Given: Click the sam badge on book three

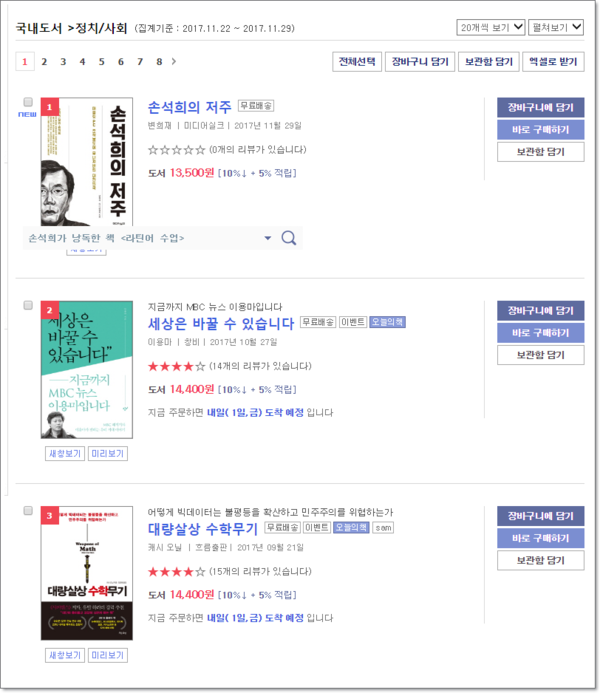Looking at the screenshot, I should 383,528.
